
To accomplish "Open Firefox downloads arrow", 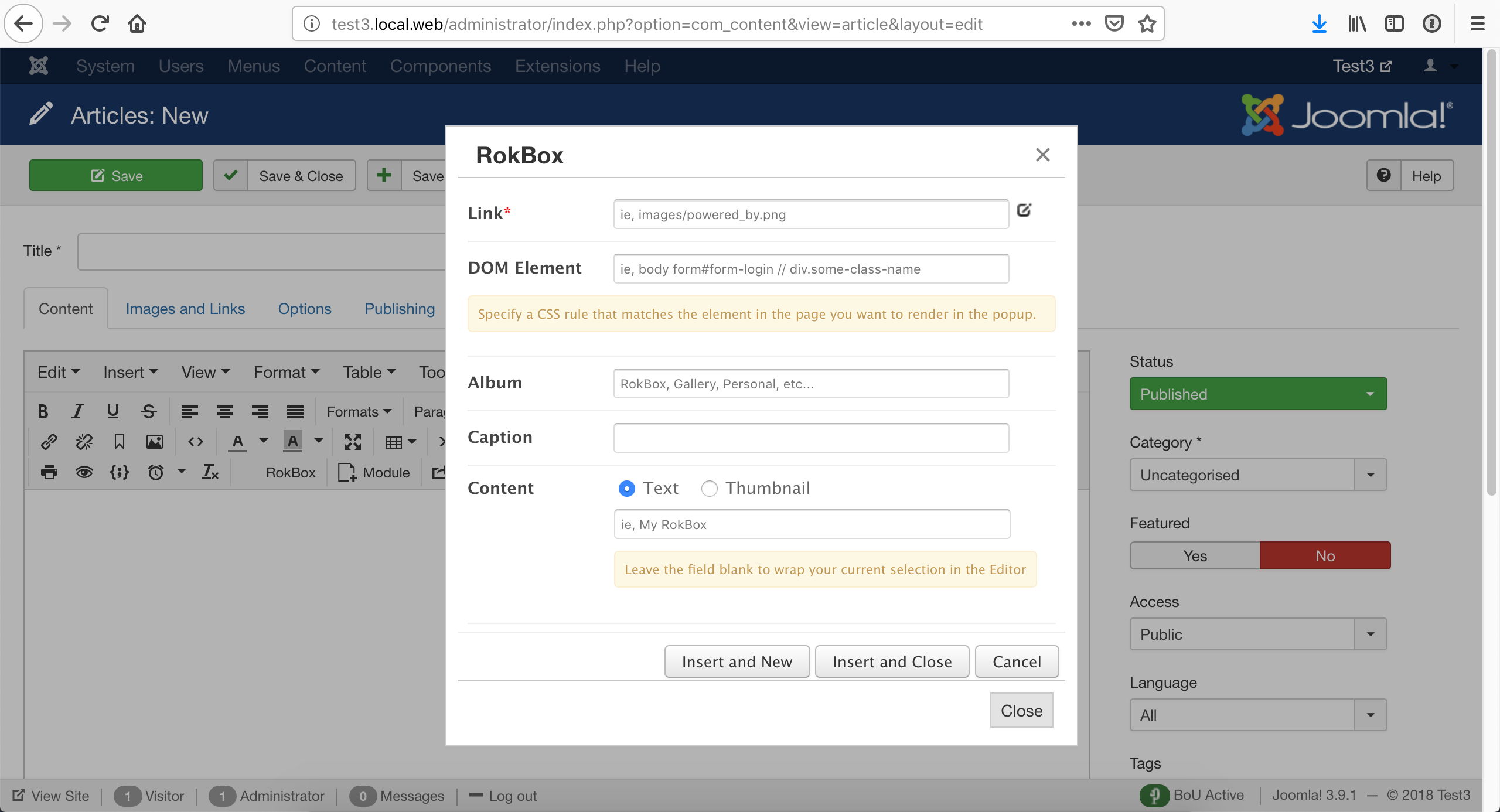I will point(1319,24).
